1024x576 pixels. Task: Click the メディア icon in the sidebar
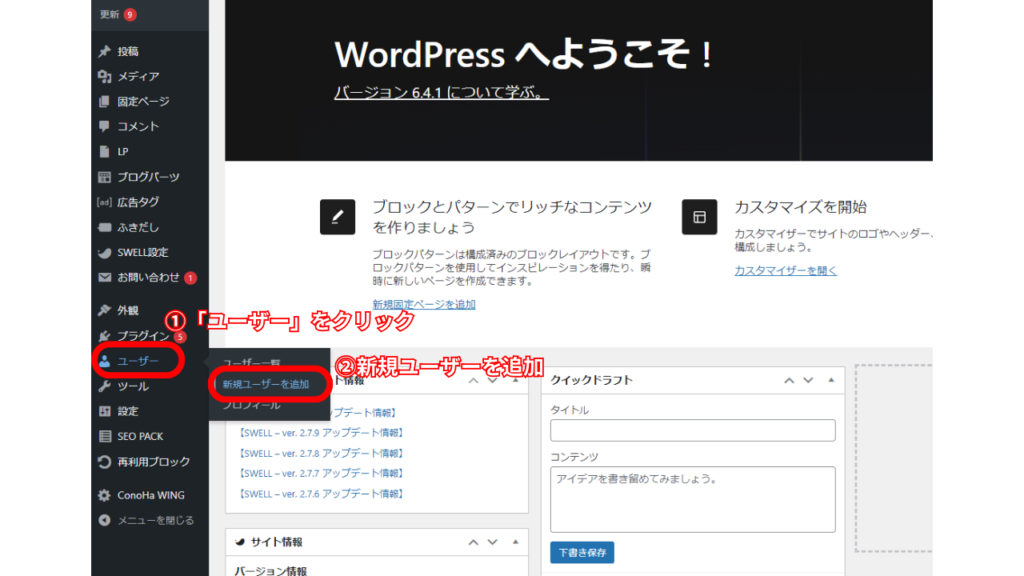(104, 76)
